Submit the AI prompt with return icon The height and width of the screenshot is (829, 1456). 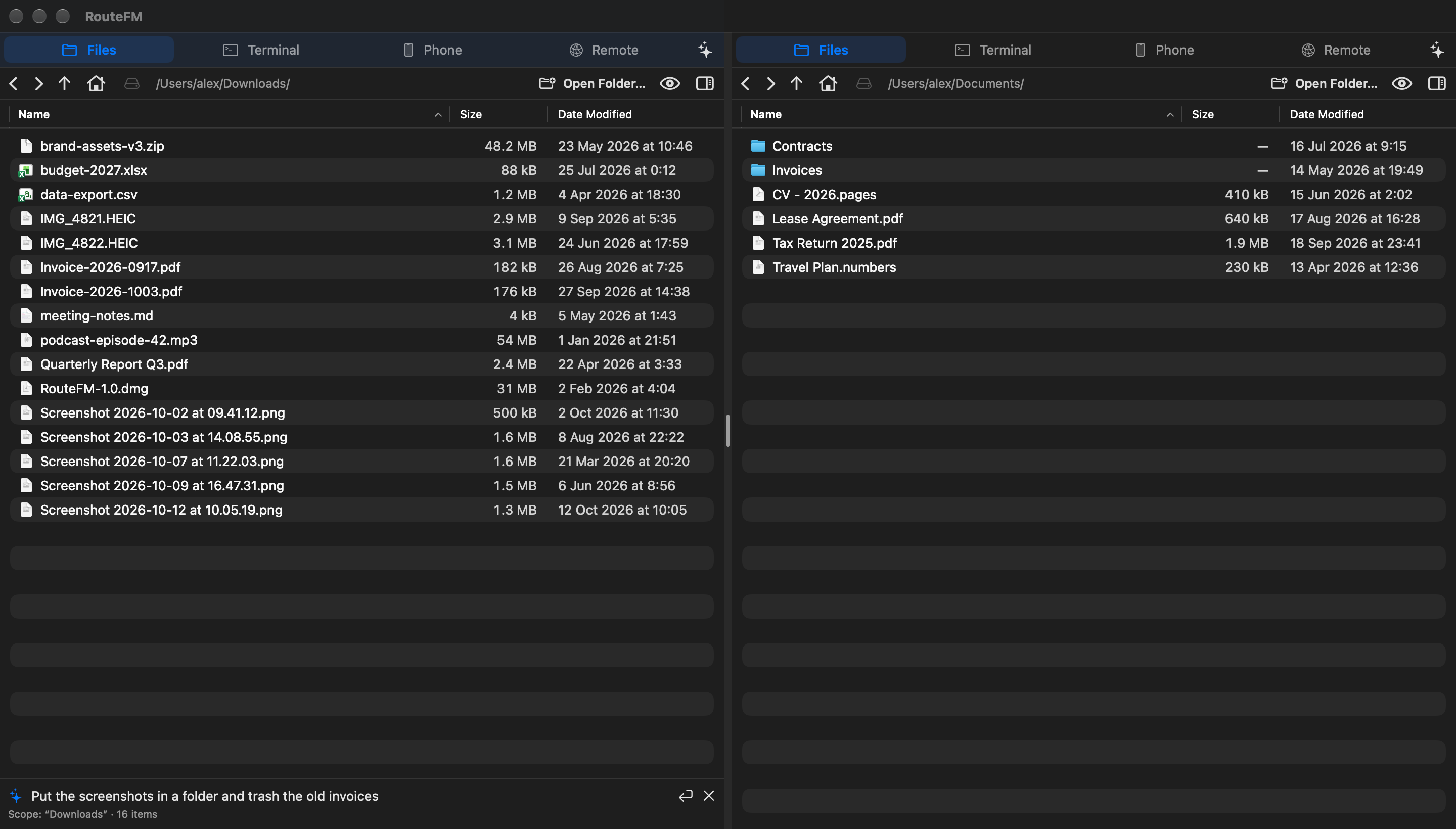686,796
